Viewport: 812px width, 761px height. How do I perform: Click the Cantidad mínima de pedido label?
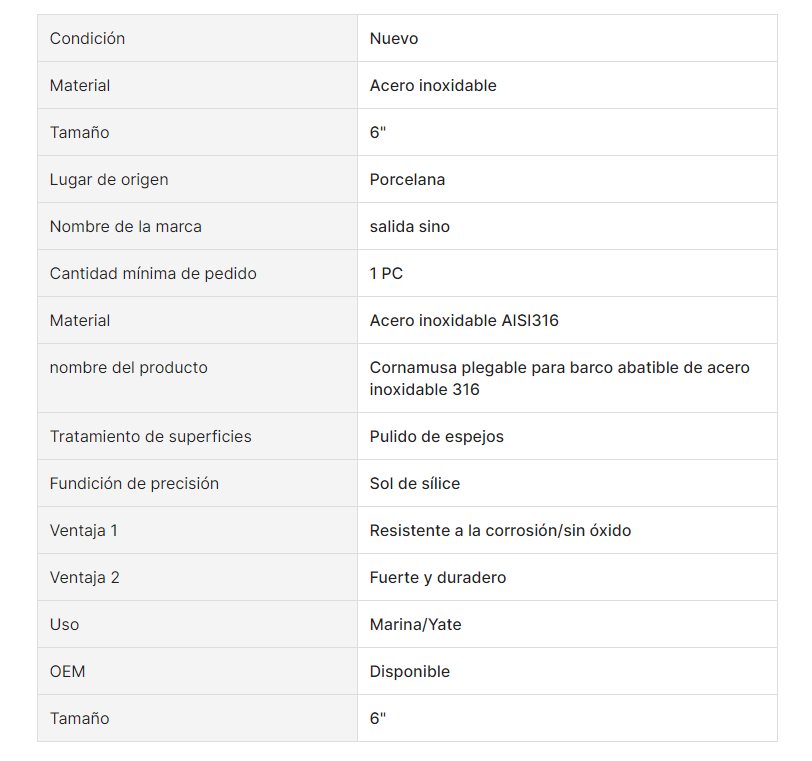point(153,273)
